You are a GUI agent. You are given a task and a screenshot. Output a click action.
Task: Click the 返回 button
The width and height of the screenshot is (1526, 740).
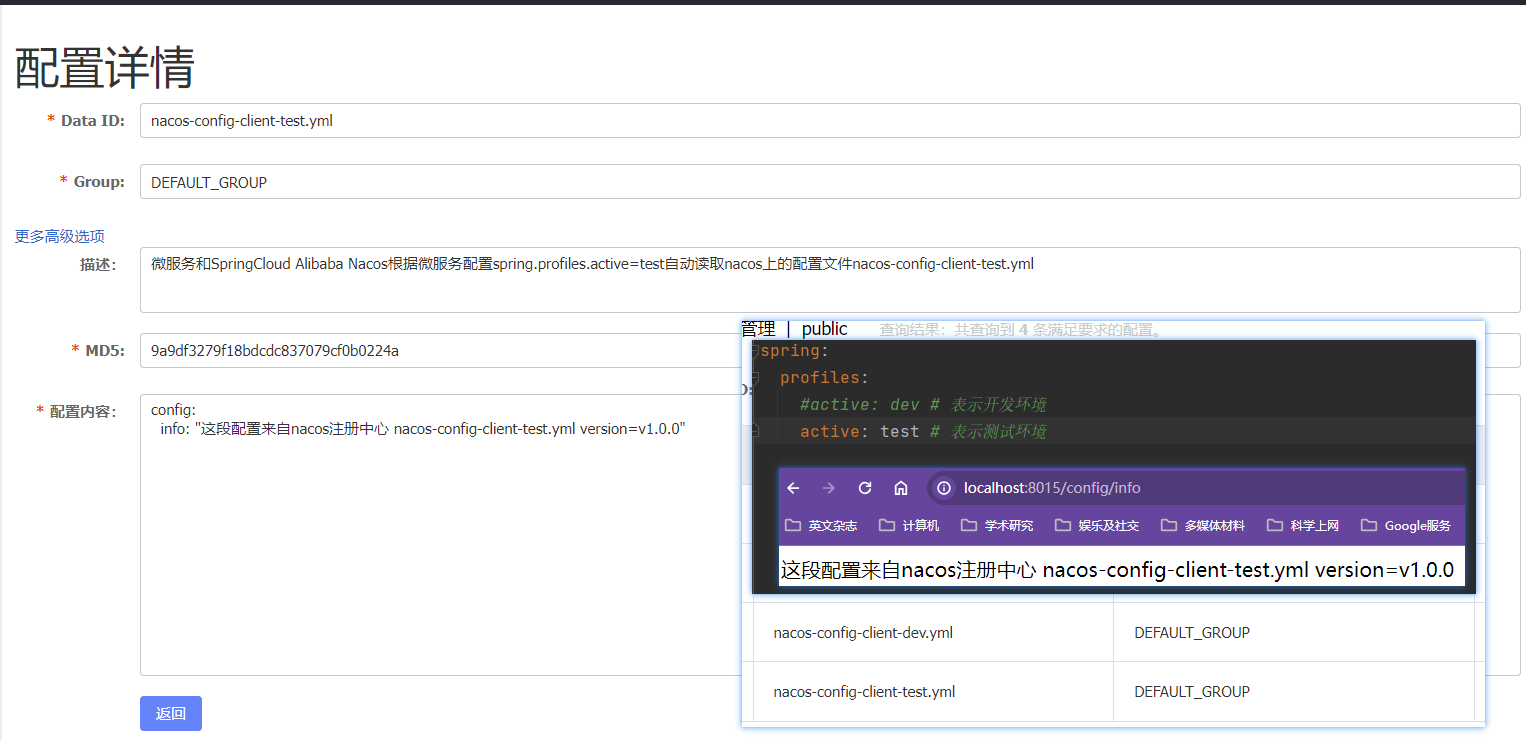171,714
